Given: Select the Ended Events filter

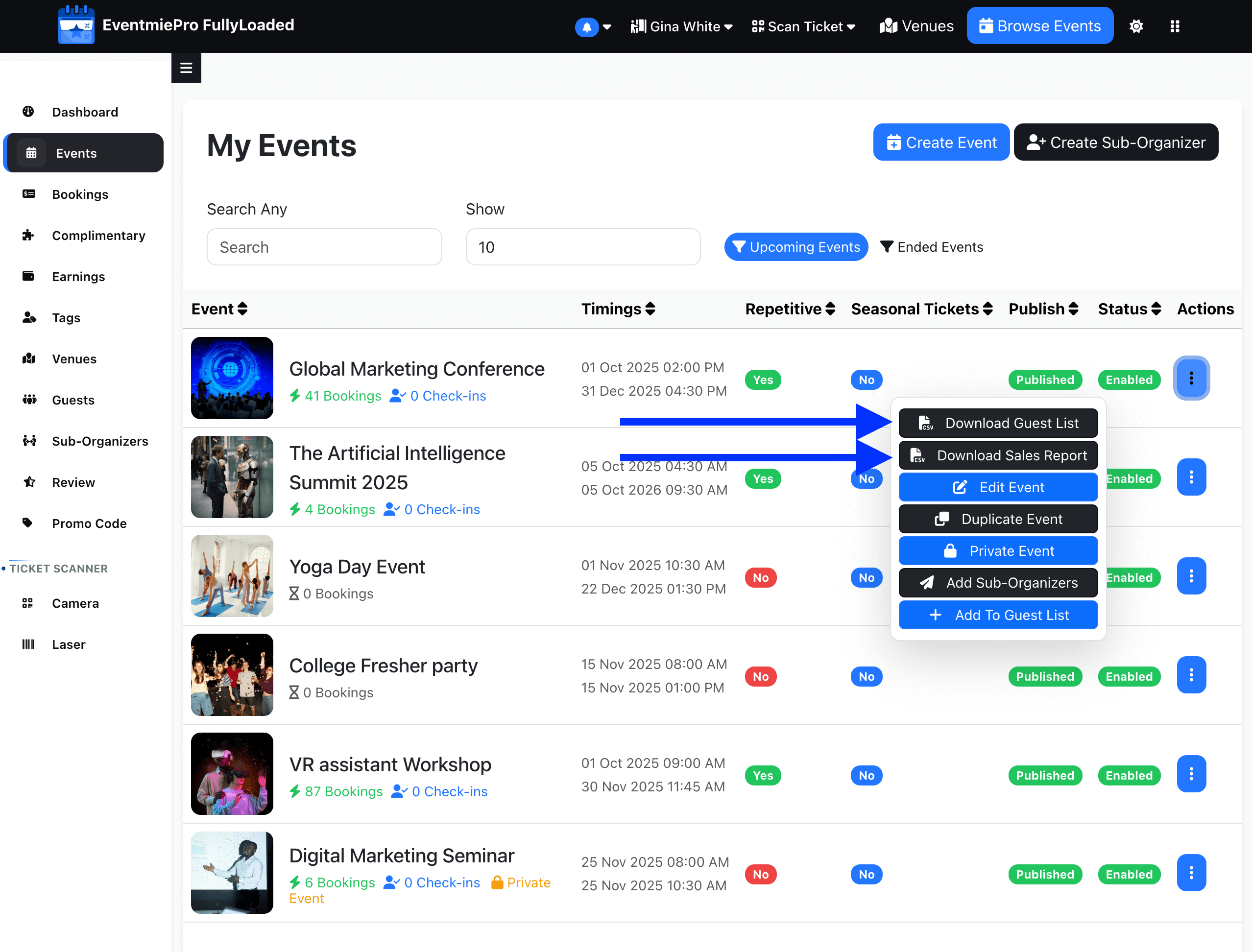Looking at the screenshot, I should point(931,247).
